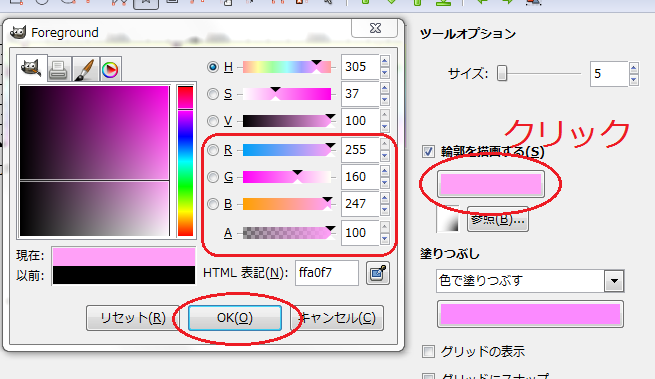Click the B value field showing 247
The width and height of the screenshot is (655, 379).
click(360, 204)
